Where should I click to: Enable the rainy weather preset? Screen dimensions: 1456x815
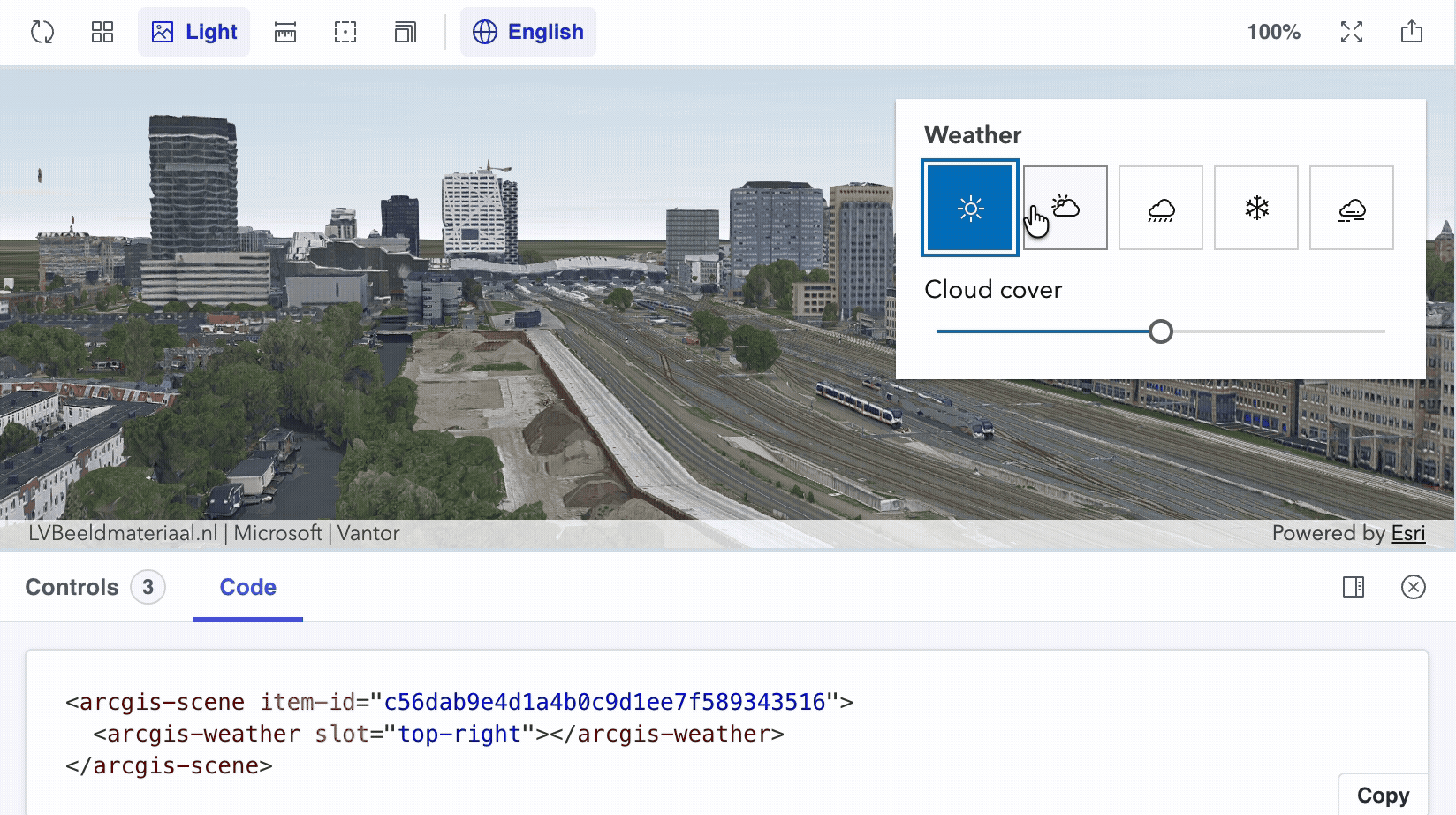pyautogui.click(x=1160, y=208)
